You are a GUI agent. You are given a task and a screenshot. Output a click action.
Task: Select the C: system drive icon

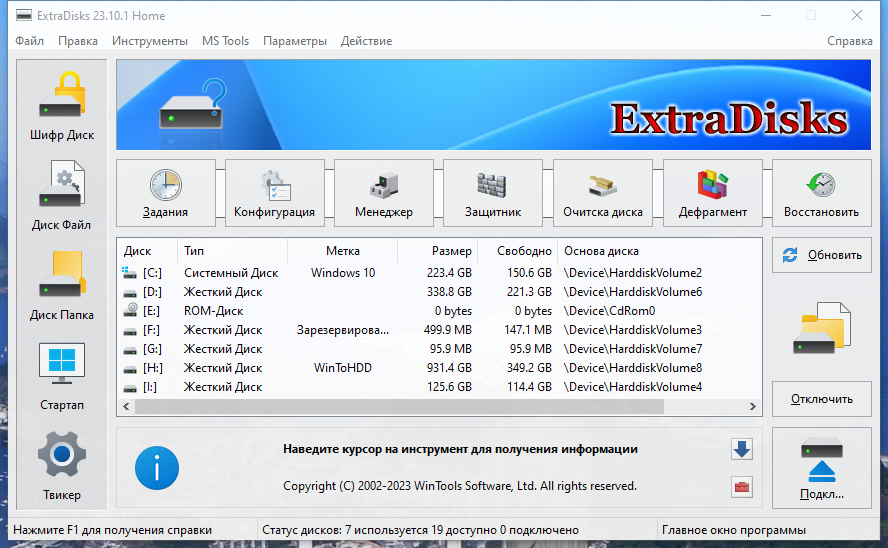click(x=130, y=273)
